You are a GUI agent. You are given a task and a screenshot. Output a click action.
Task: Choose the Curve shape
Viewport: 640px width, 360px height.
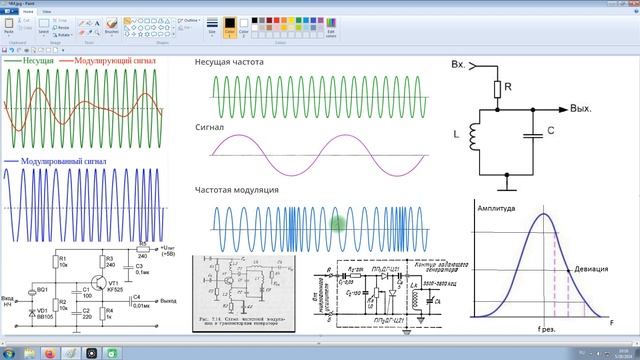click(133, 21)
